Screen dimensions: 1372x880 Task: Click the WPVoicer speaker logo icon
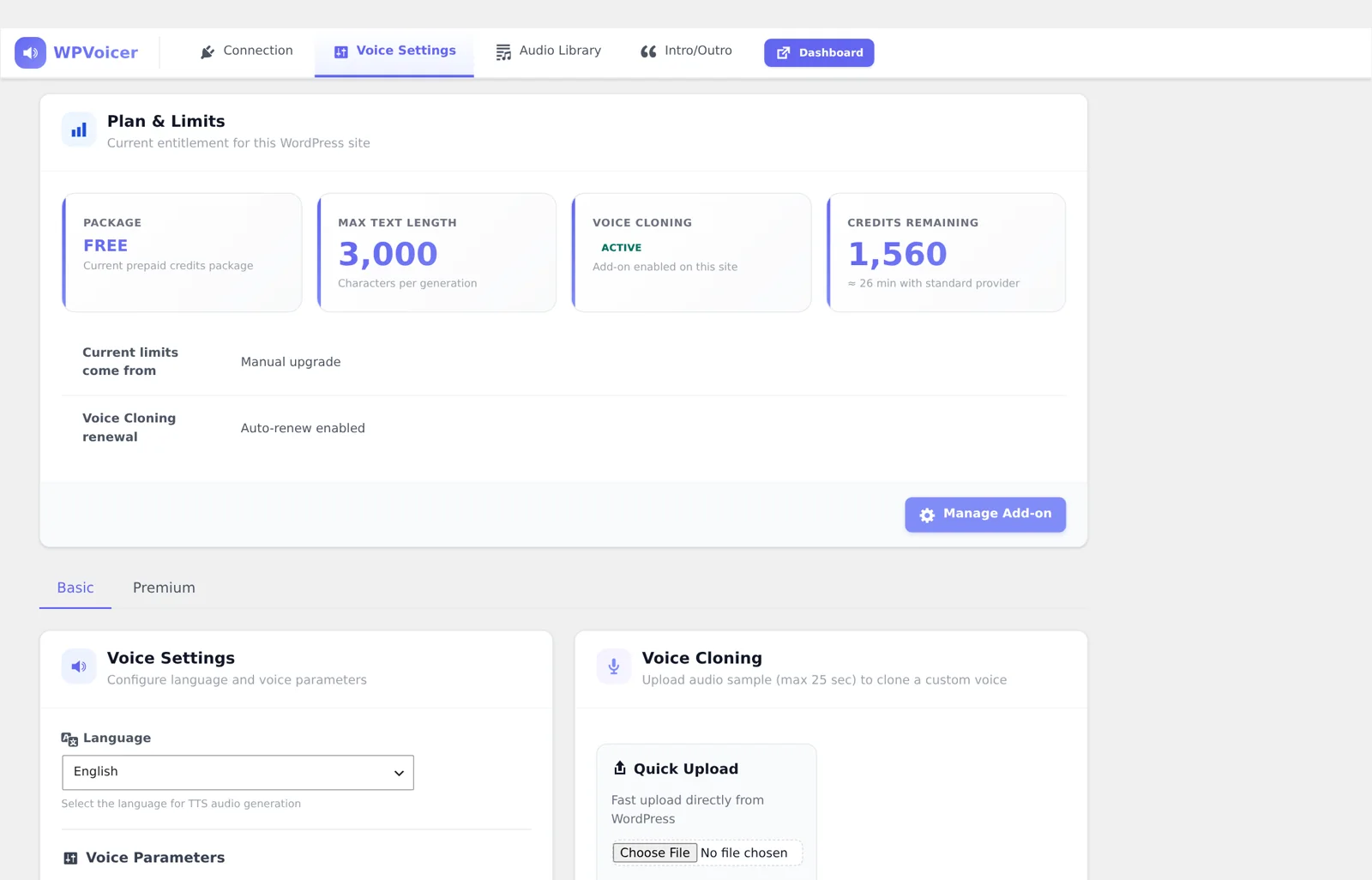tap(30, 52)
